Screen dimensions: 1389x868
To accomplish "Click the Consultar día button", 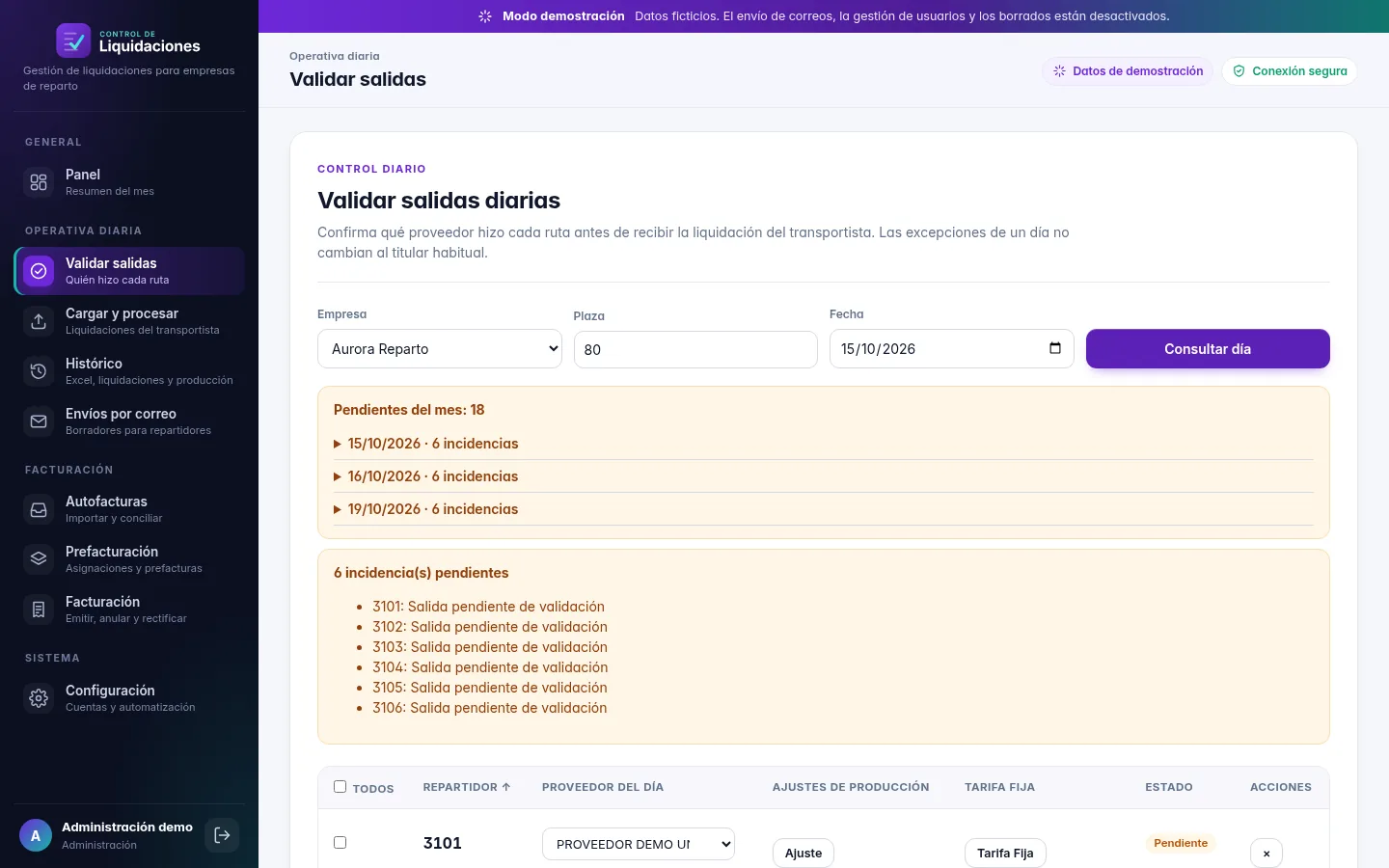I will pos(1208,349).
